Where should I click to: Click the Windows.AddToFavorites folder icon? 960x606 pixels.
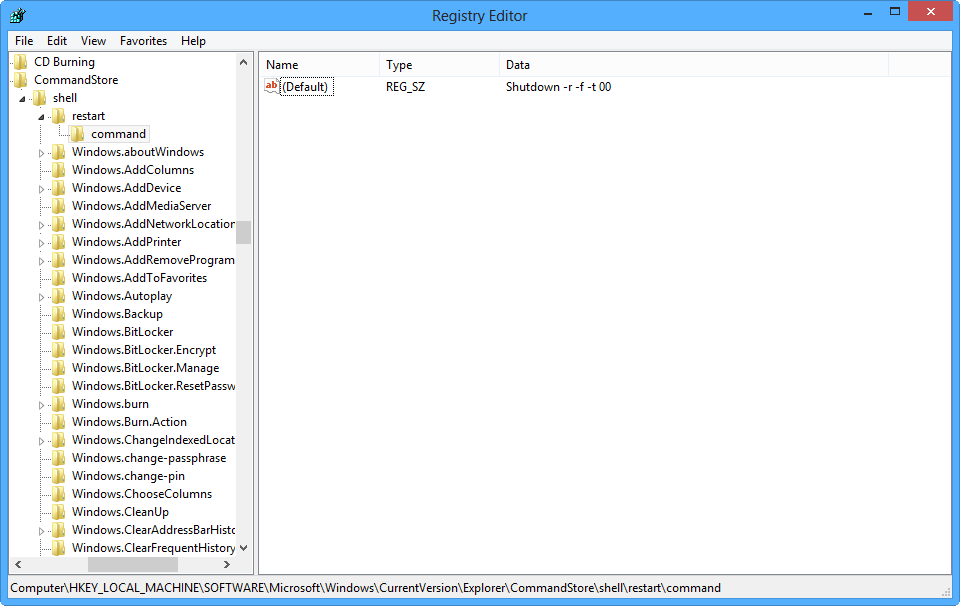(x=59, y=278)
